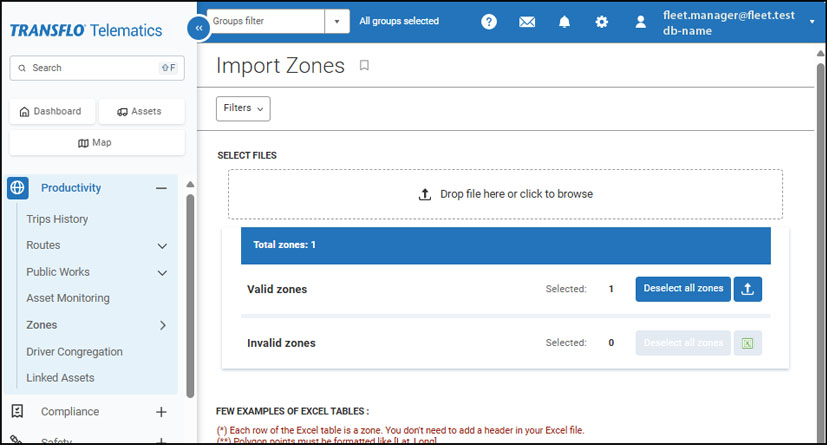The width and height of the screenshot is (827, 445).
Task: Open notifications bell icon
Action: (565, 21)
